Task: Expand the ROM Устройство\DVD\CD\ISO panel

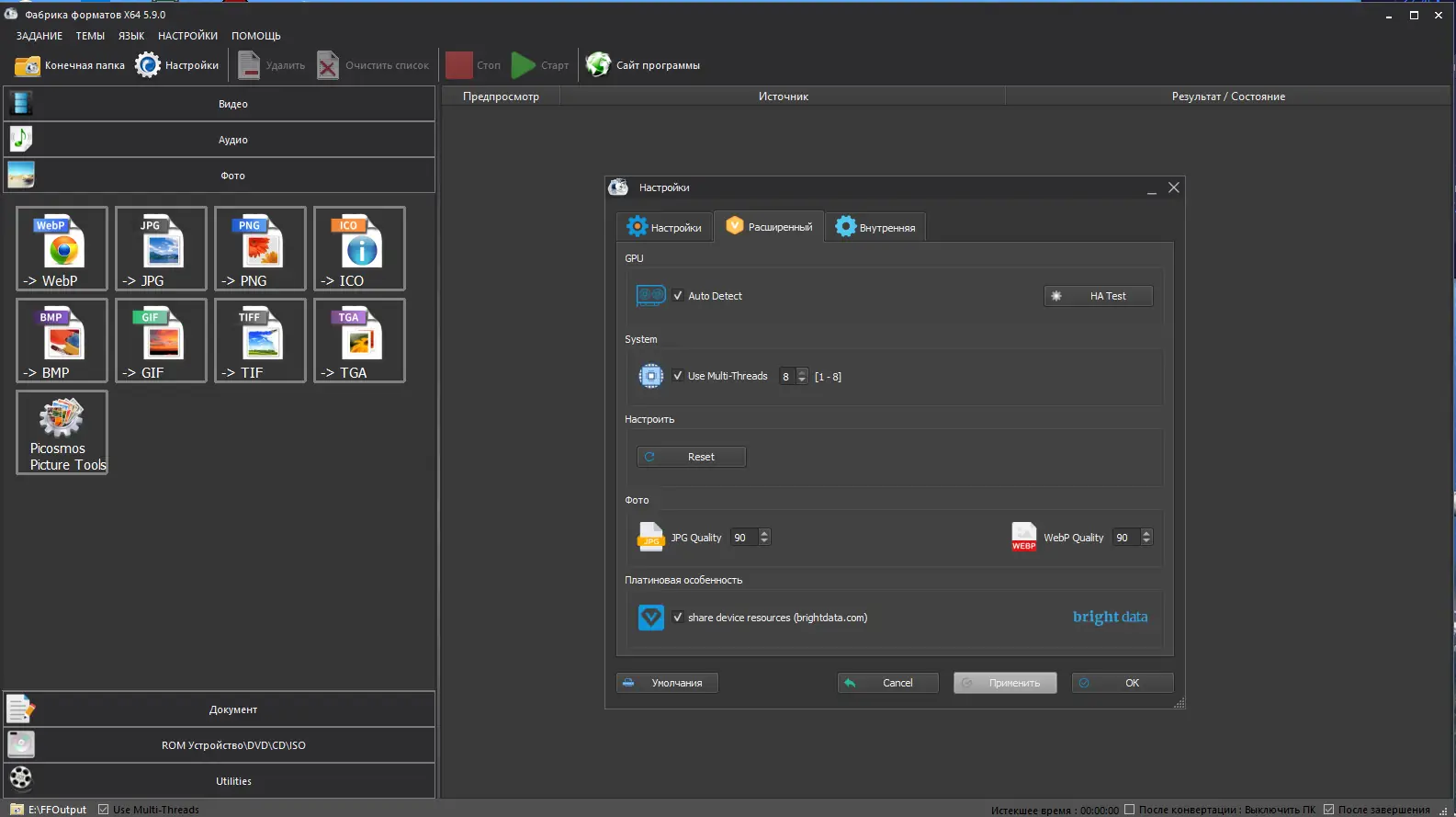Action: pyautogui.click(x=220, y=745)
